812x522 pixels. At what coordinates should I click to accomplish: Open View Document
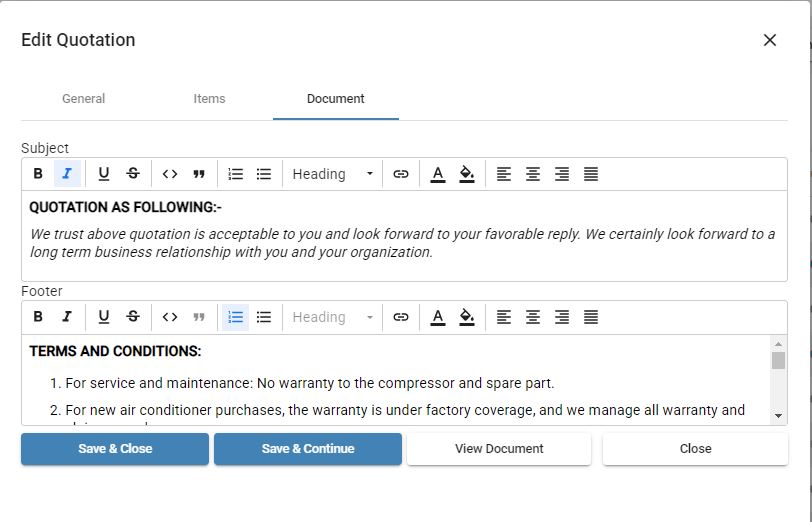(499, 449)
